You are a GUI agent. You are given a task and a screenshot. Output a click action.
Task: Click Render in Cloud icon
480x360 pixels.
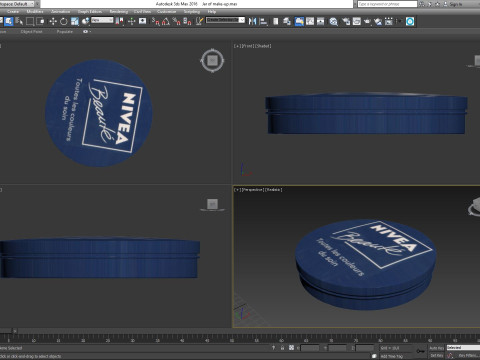tap(378, 21)
